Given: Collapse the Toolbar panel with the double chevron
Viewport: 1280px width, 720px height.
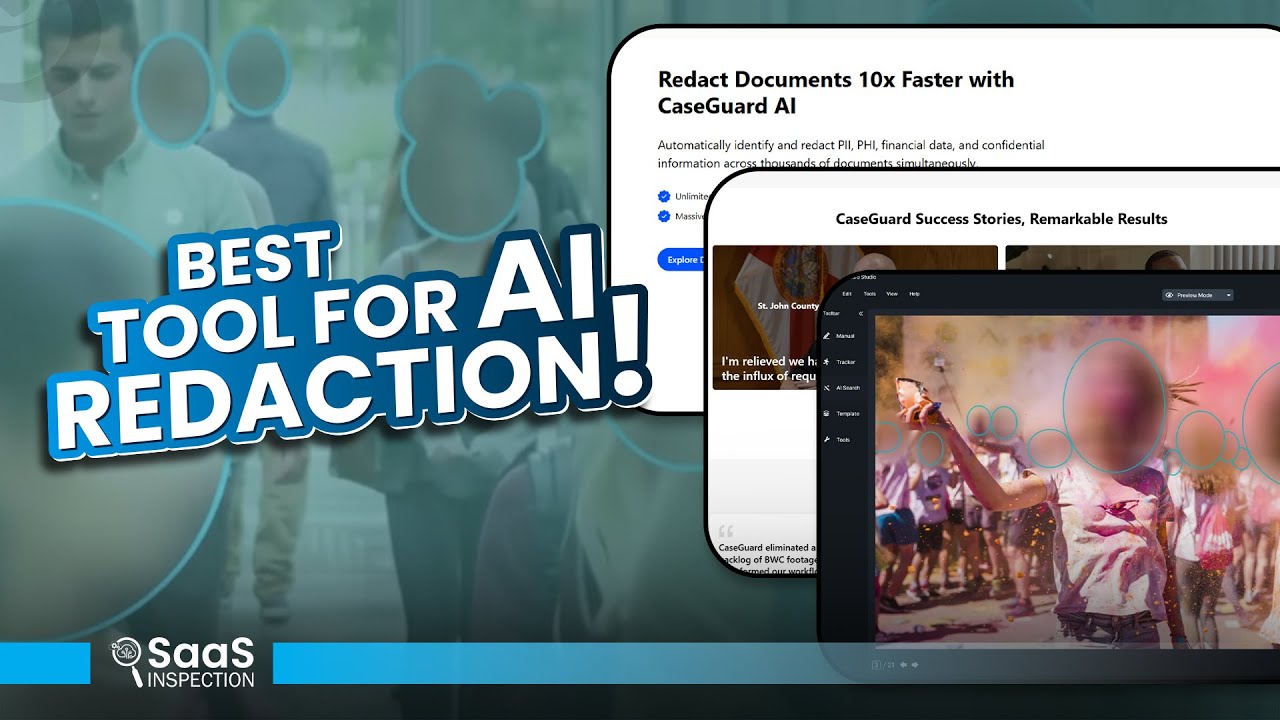Looking at the screenshot, I should [x=861, y=314].
